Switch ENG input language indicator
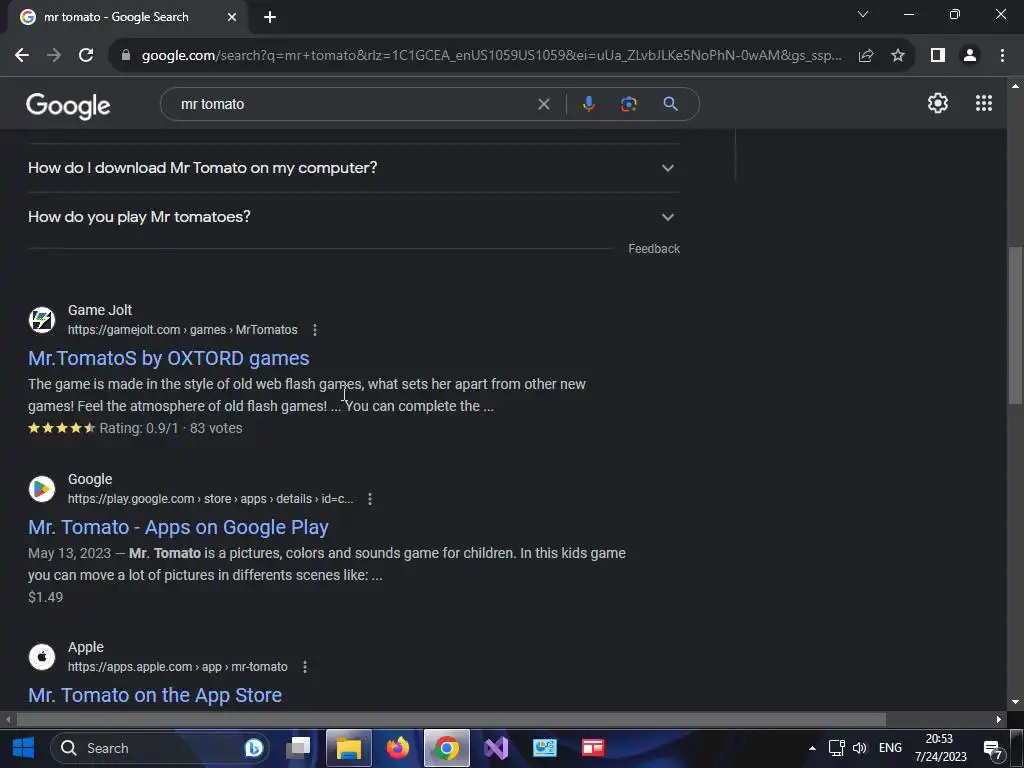The width and height of the screenshot is (1024, 768). click(890, 748)
